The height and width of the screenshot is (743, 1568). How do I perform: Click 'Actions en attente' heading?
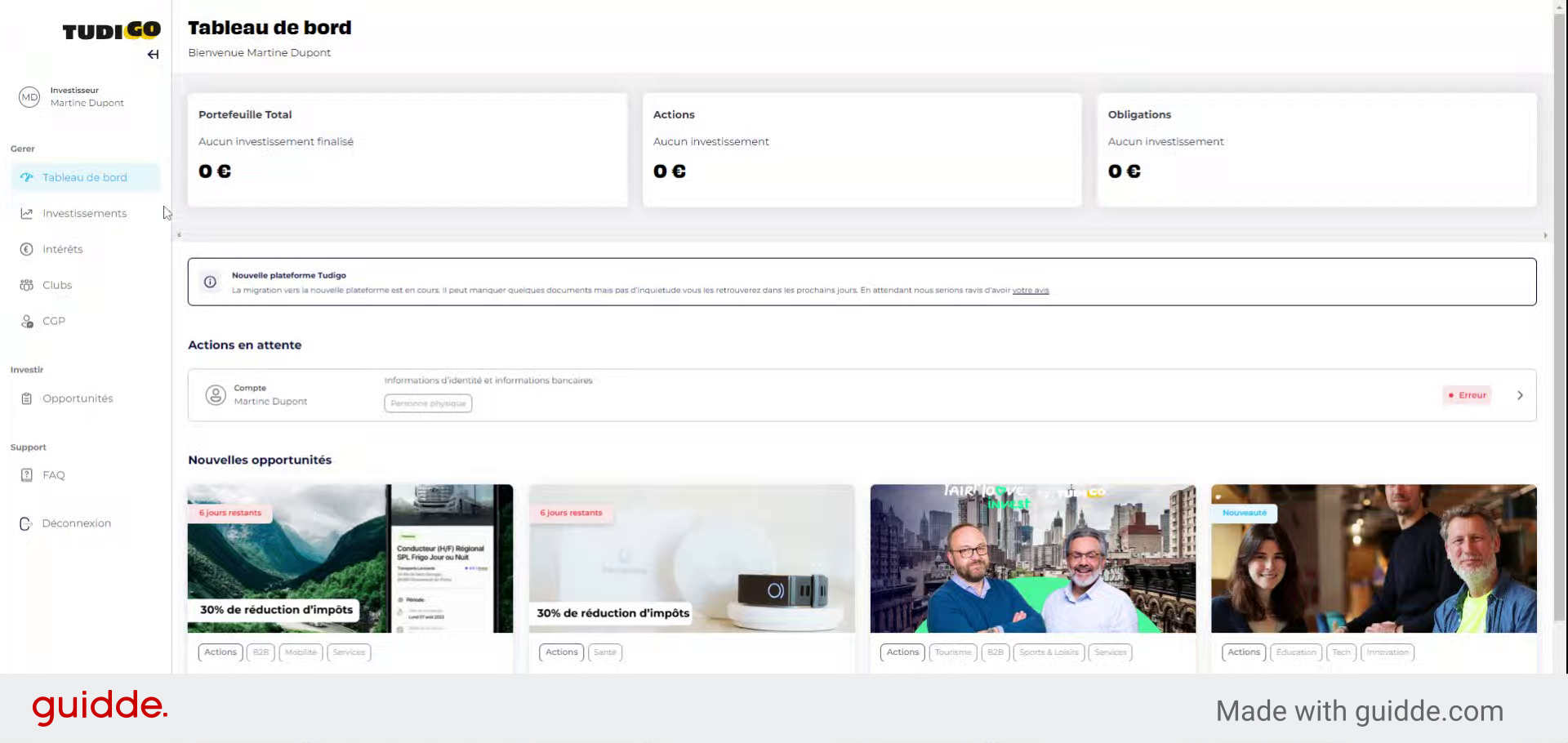pos(244,345)
